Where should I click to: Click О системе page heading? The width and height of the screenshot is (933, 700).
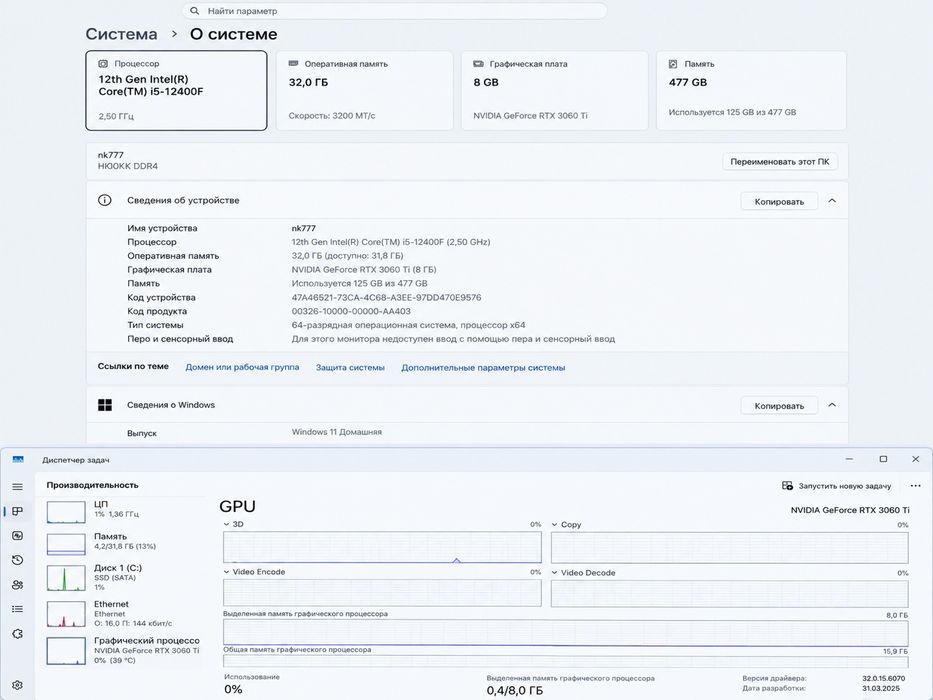point(233,34)
